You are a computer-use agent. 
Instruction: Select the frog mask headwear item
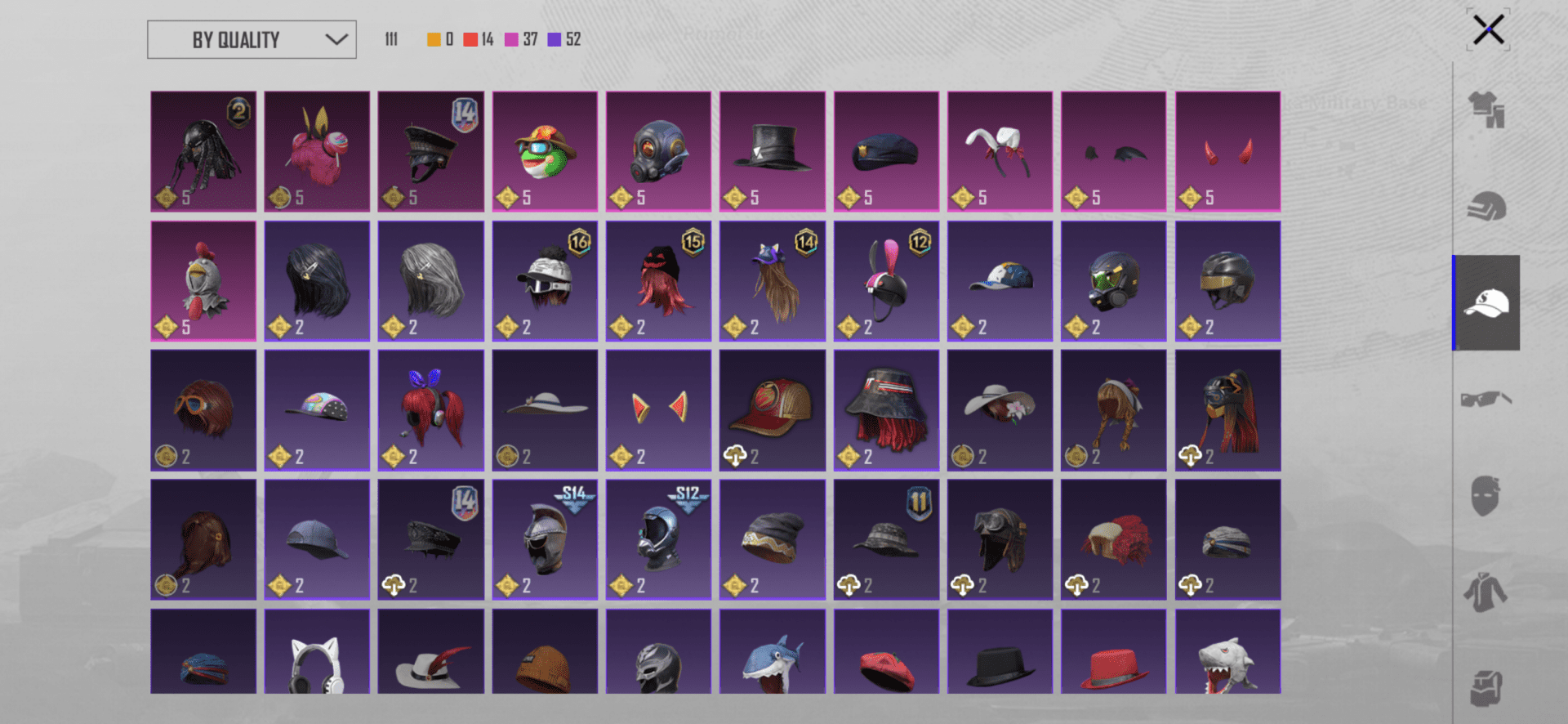point(545,151)
